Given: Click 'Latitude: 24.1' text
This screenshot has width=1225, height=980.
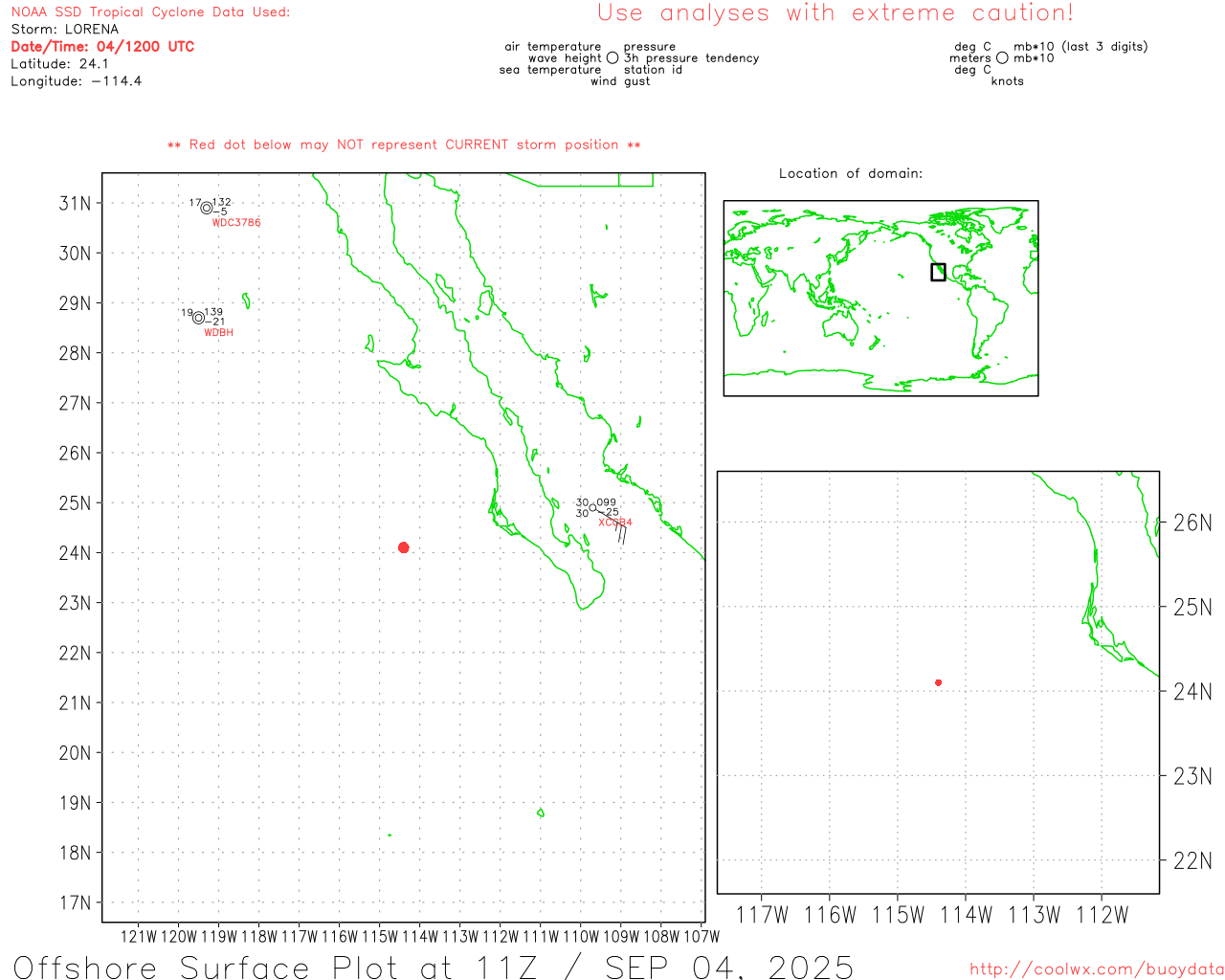Looking at the screenshot, I should point(60,64).
